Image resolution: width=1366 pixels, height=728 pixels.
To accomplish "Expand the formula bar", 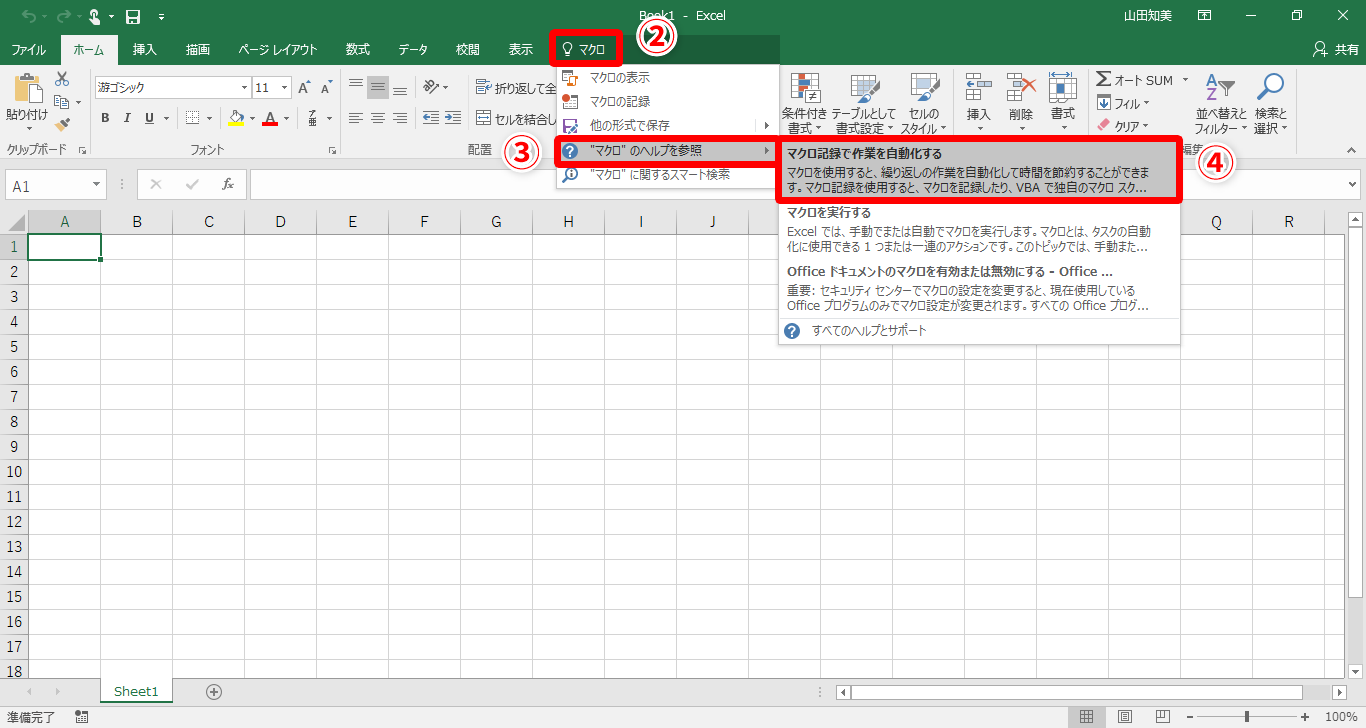I will (x=1353, y=185).
